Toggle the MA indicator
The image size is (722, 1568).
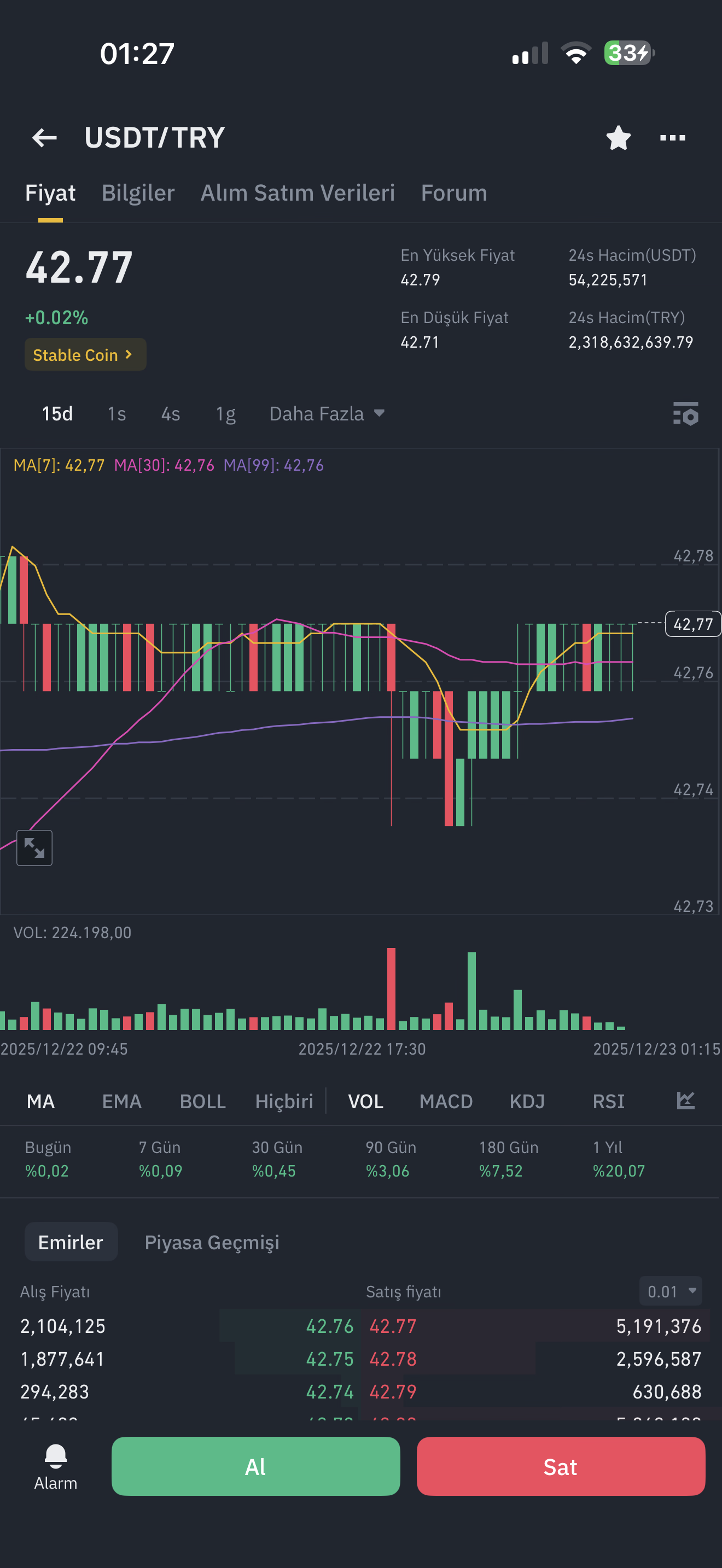[x=41, y=1101]
